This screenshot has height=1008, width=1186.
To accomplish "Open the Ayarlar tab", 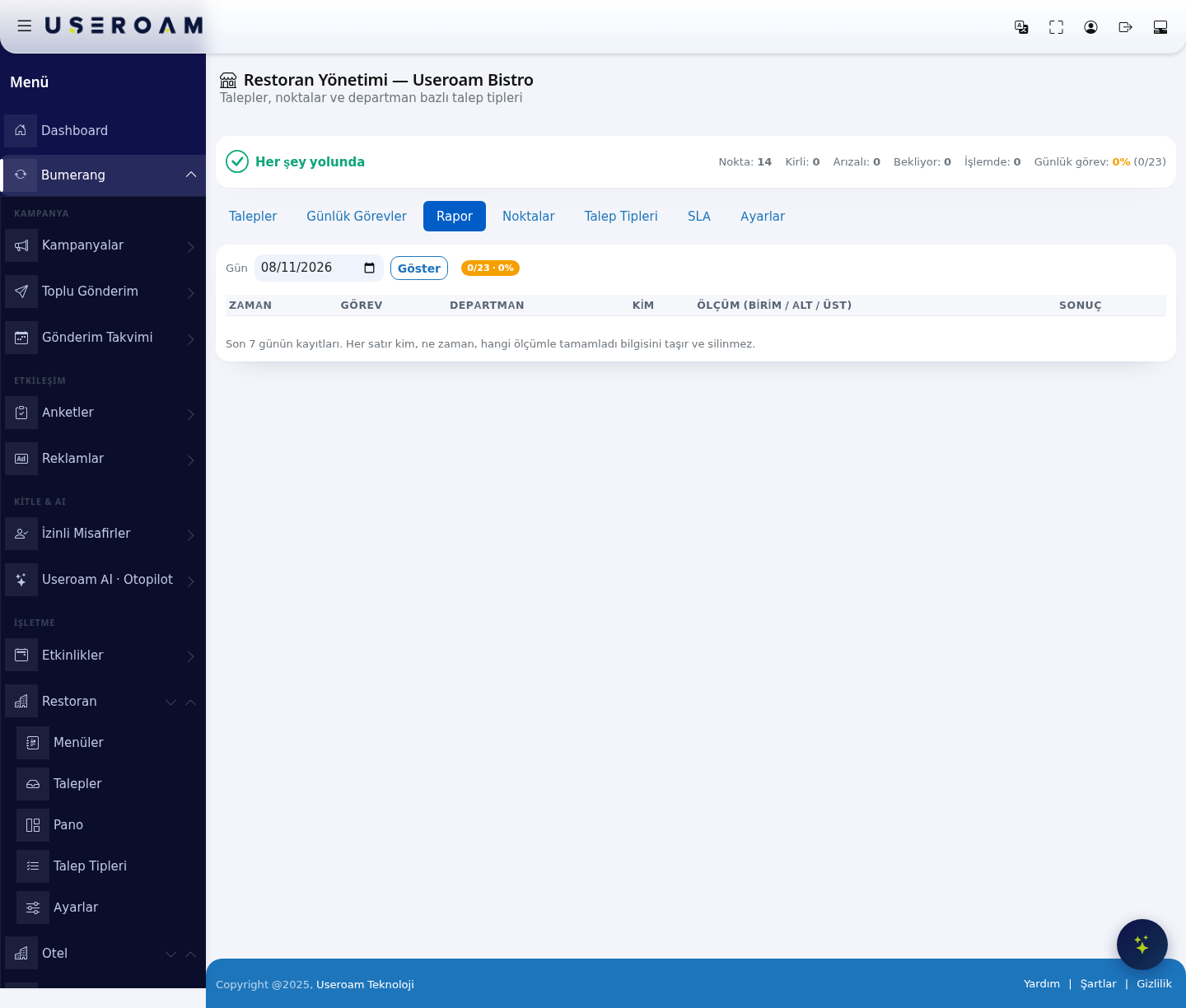I will coord(763,216).
